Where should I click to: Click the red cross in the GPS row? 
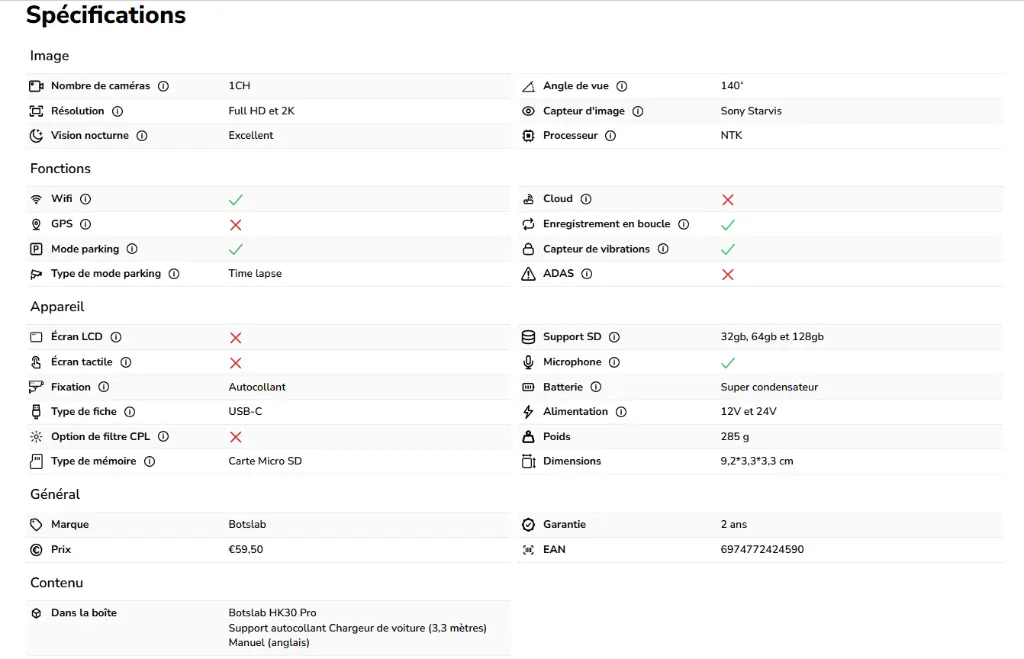[x=236, y=225]
